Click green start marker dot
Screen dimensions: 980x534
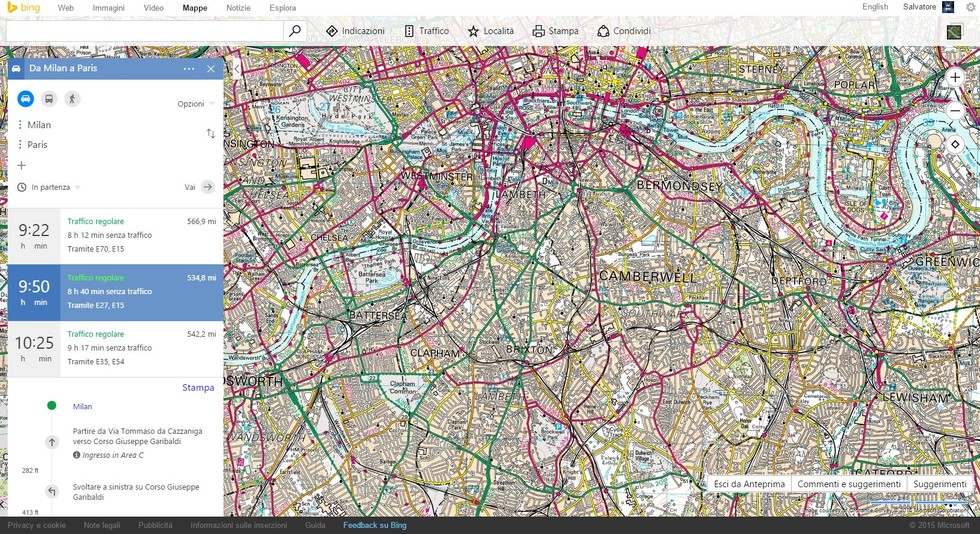52,406
